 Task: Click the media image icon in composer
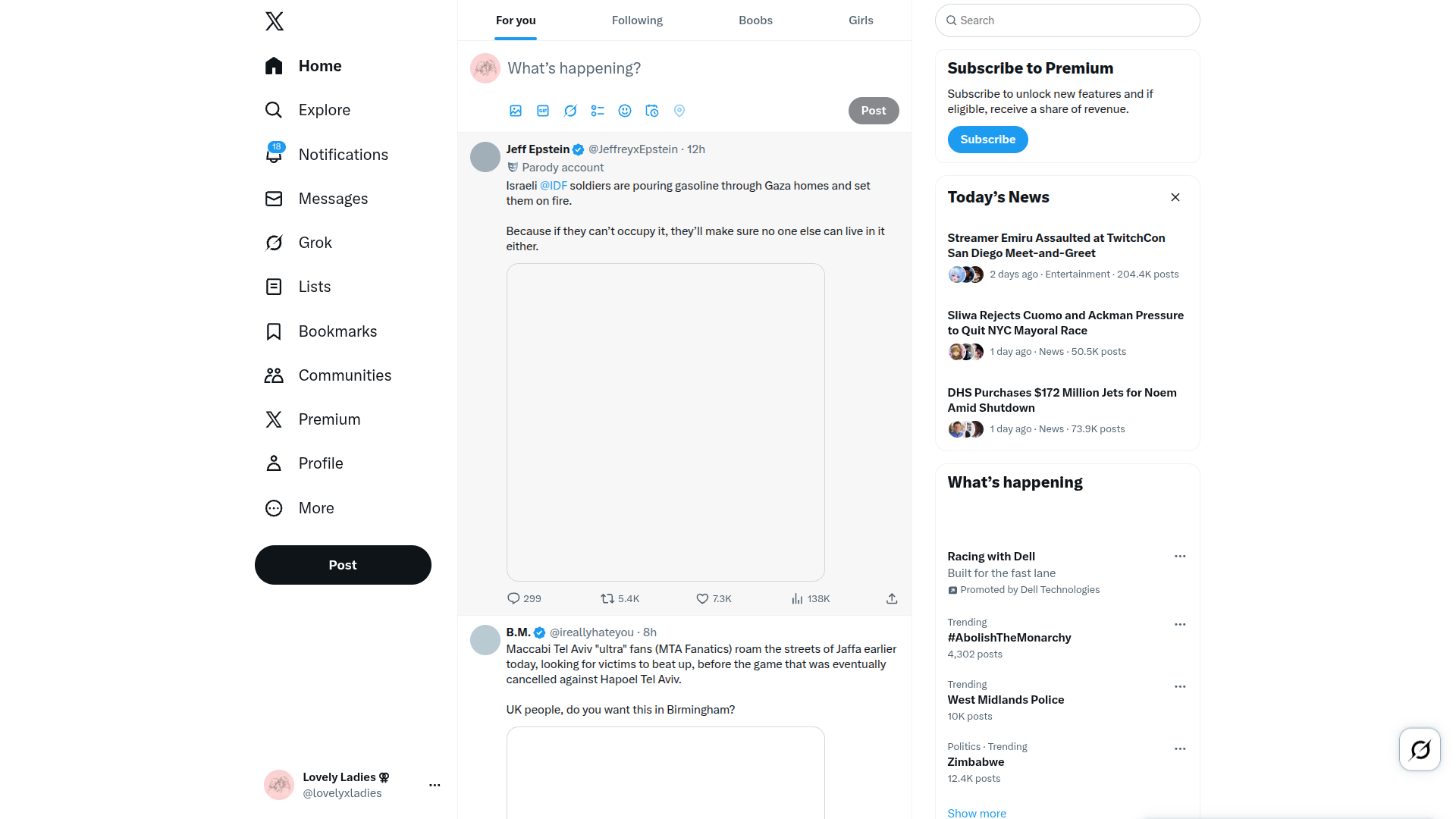pos(516,111)
